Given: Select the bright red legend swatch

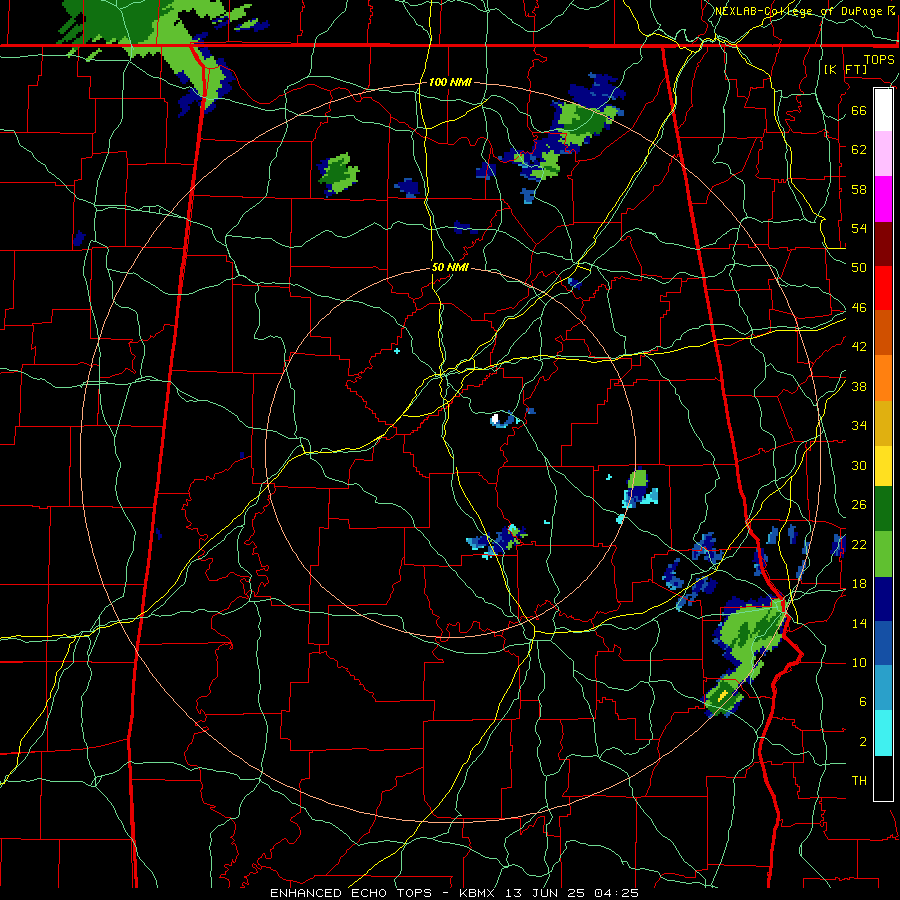Looking at the screenshot, I should click(883, 288).
